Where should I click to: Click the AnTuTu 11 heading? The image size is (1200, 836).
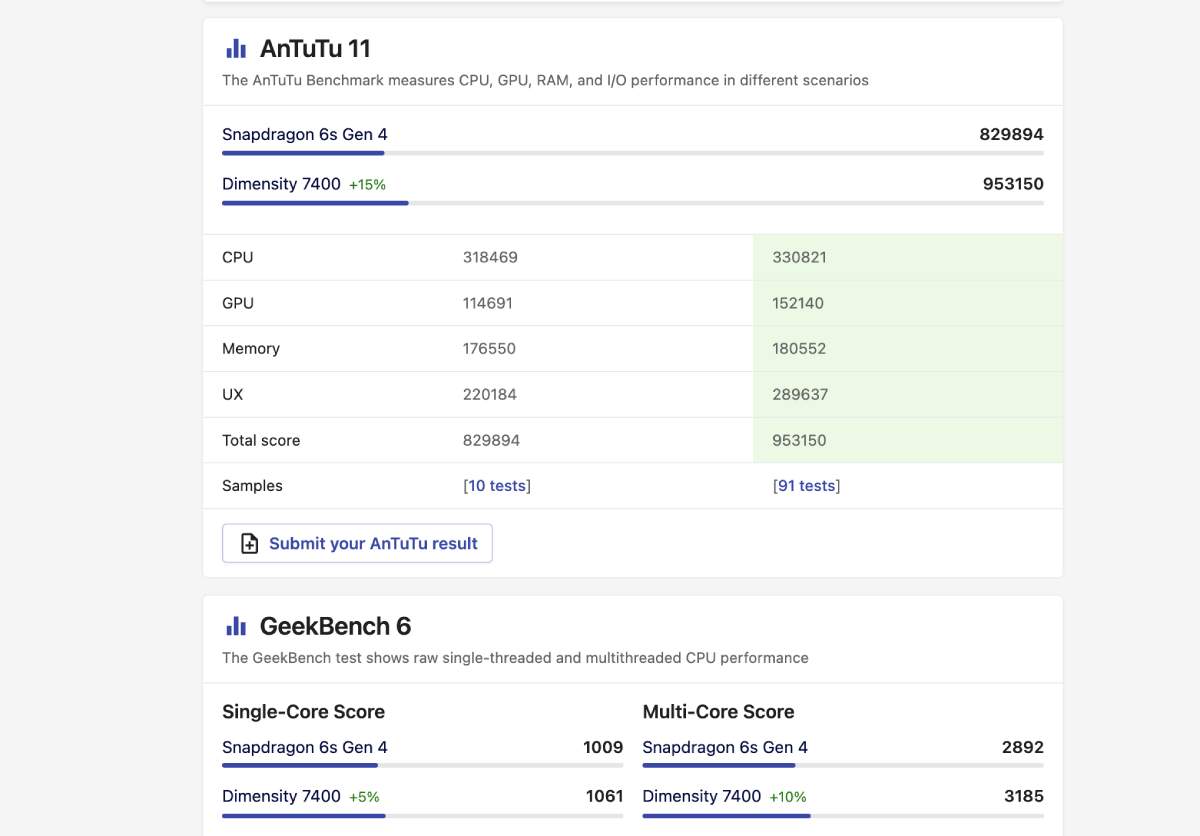315,48
